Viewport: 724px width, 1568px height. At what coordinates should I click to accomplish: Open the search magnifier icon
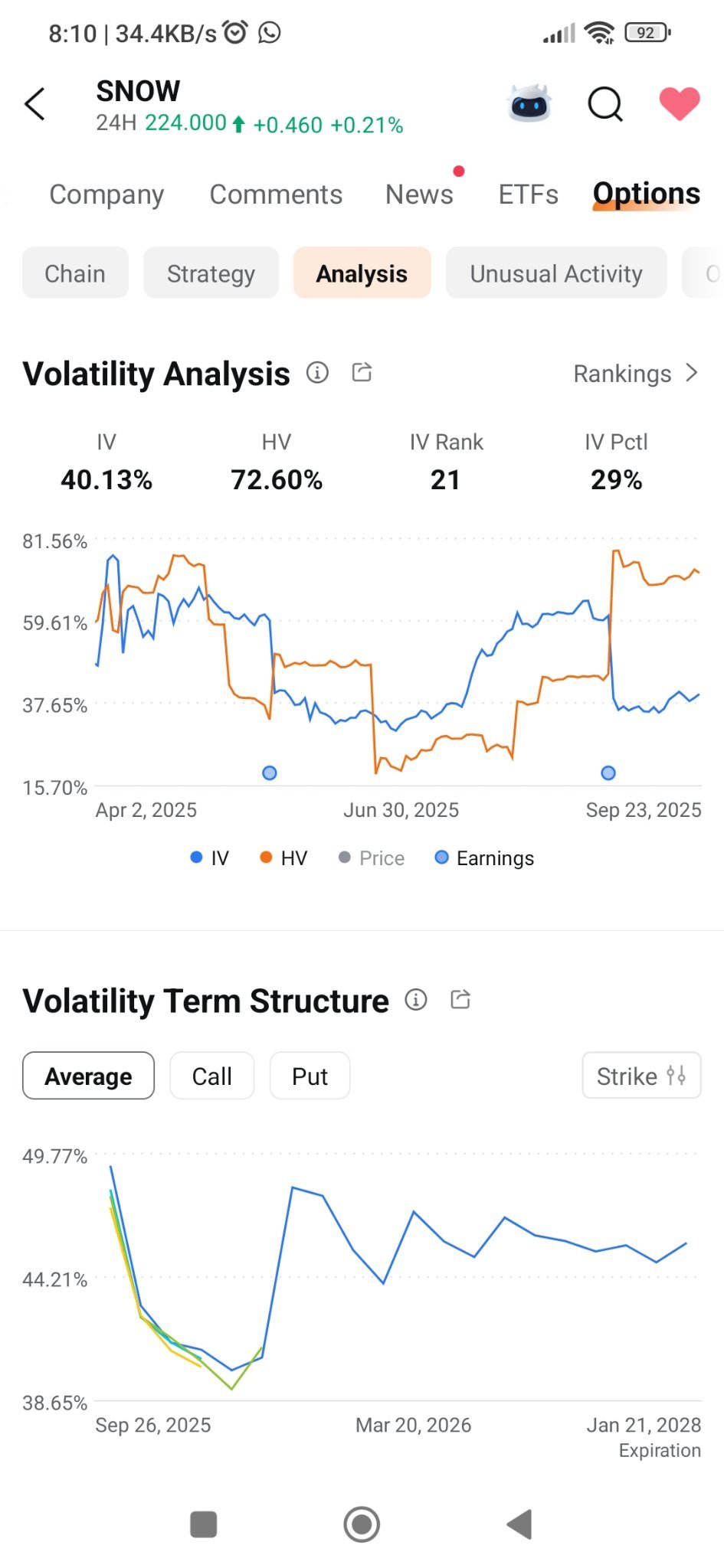point(605,104)
